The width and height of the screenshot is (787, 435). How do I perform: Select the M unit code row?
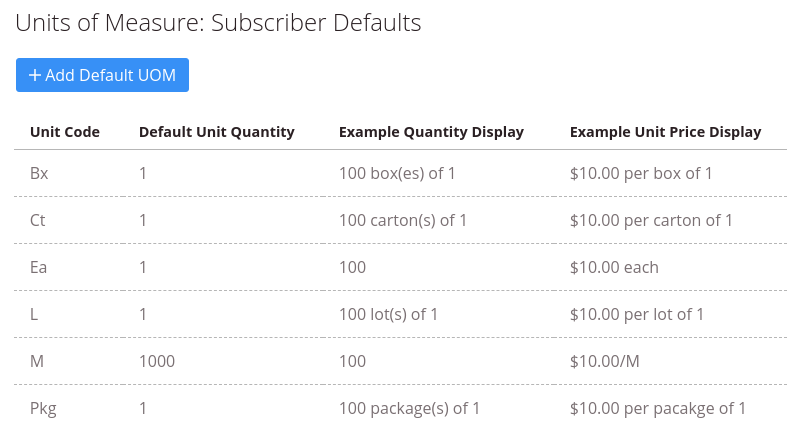tap(401, 361)
